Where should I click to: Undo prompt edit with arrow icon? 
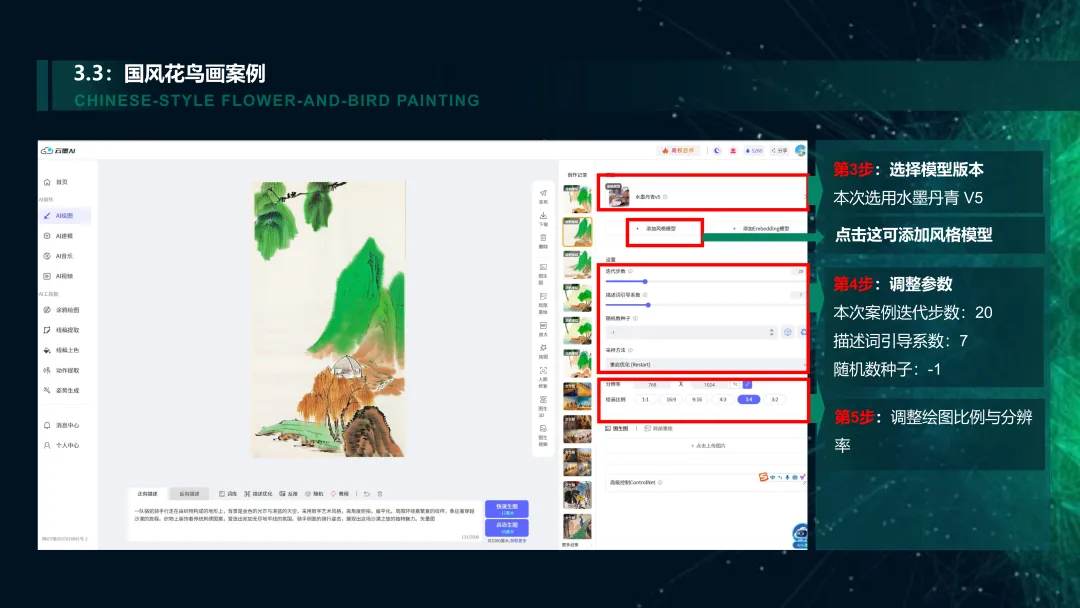(x=366, y=494)
